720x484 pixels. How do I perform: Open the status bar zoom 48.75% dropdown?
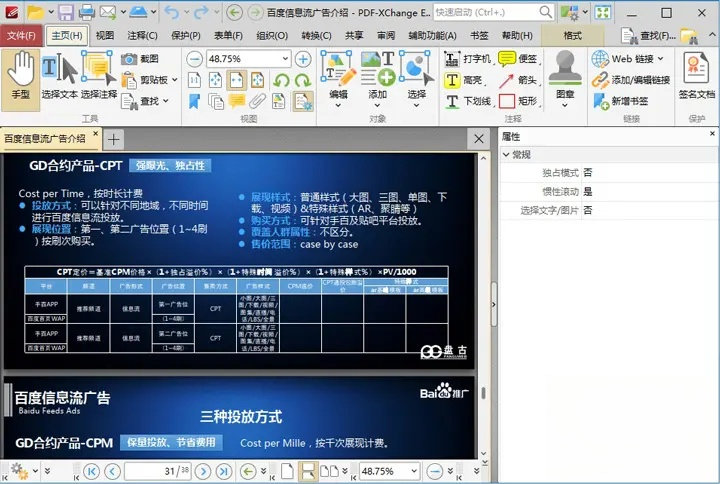pyautogui.click(x=414, y=471)
